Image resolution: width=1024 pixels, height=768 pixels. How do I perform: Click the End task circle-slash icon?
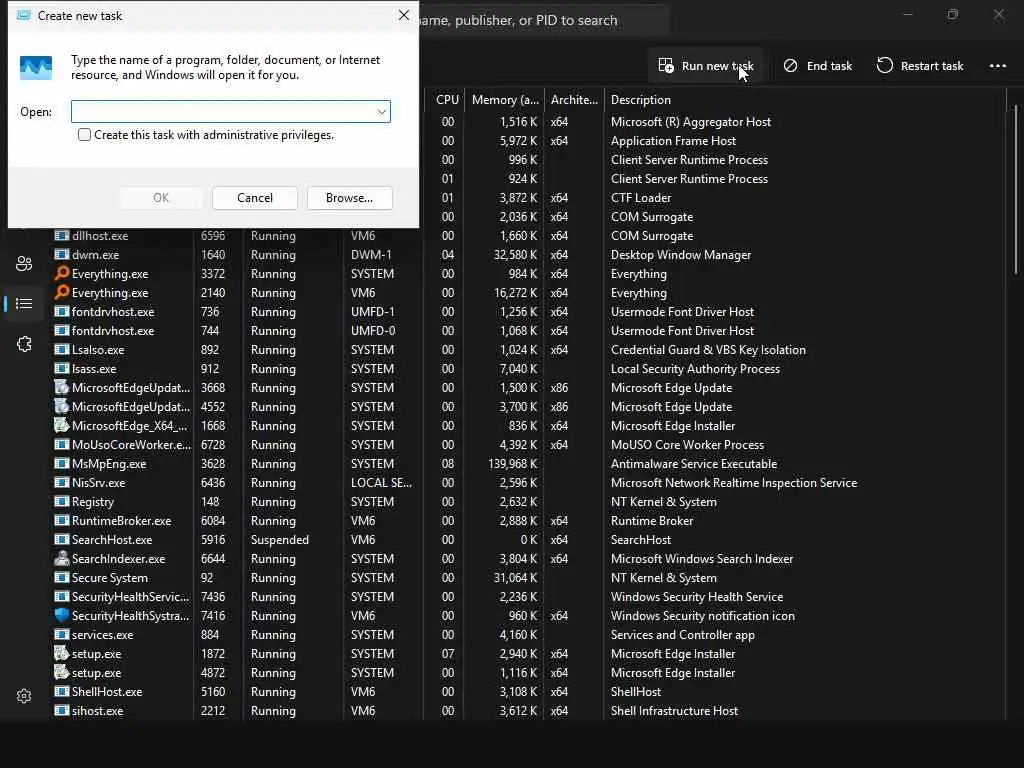coord(790,66)
